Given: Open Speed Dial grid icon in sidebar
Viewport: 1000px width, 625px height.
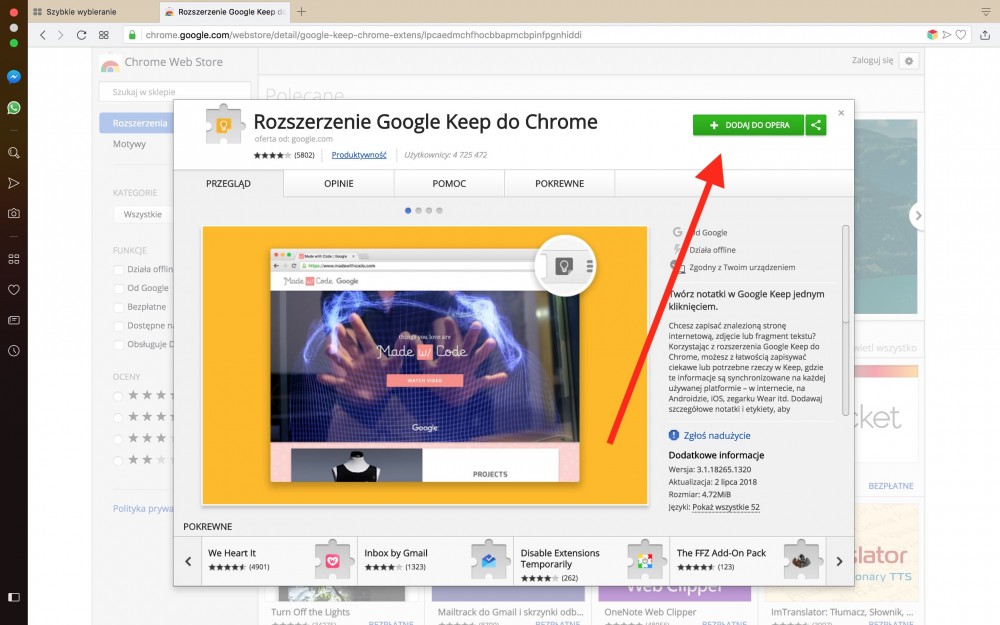Looking at the screenshot, I should [x=13, y=259].
